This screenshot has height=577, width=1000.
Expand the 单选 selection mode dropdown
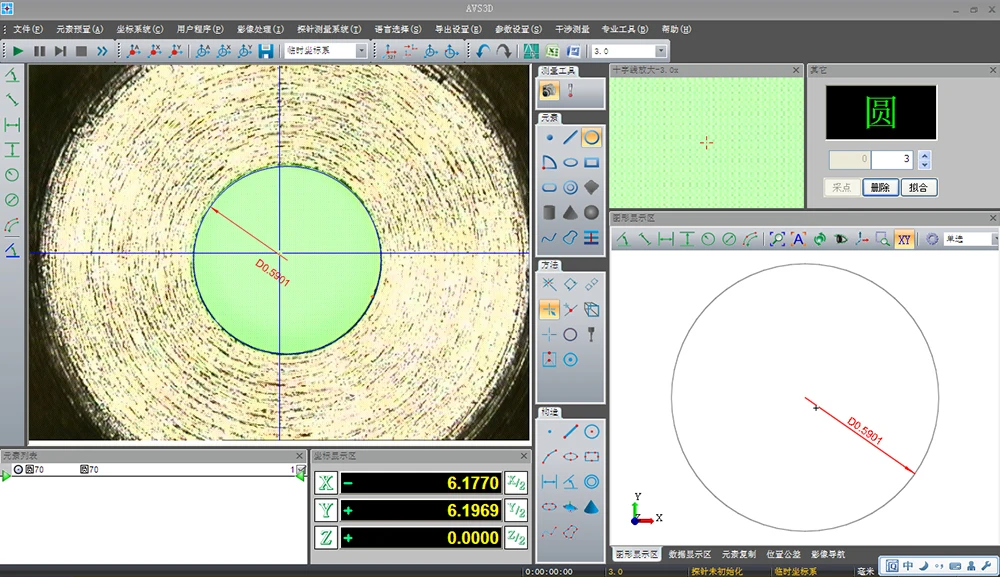point(993,239)
